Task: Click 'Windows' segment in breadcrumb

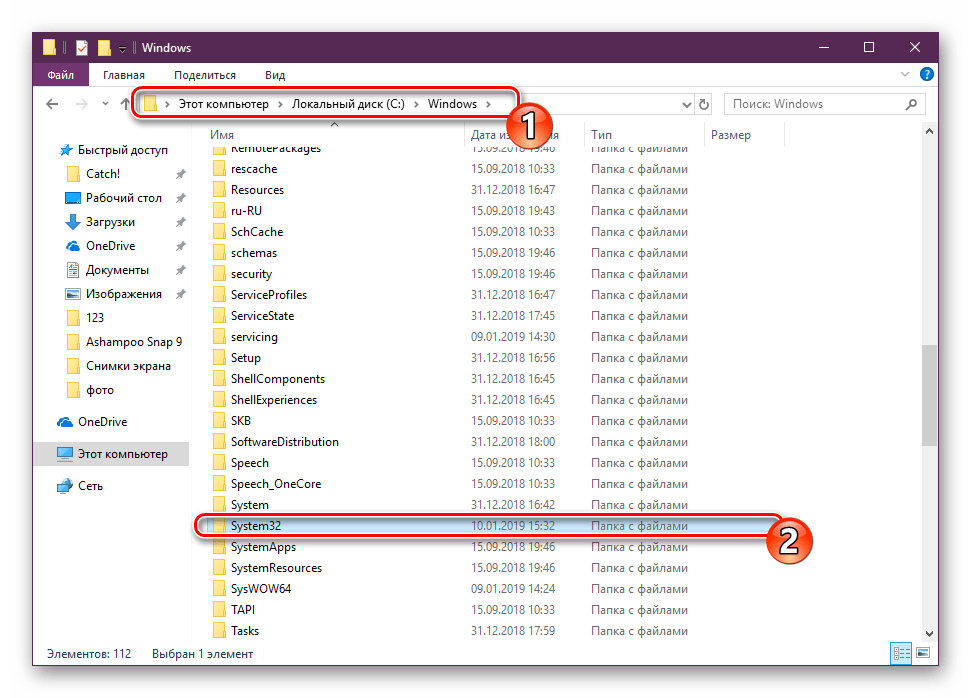Action: [x=452, y=104]
